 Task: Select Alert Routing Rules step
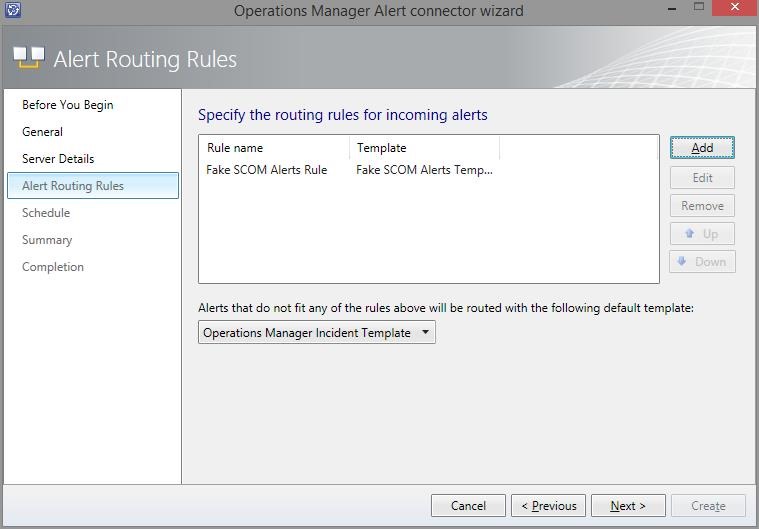73,186
